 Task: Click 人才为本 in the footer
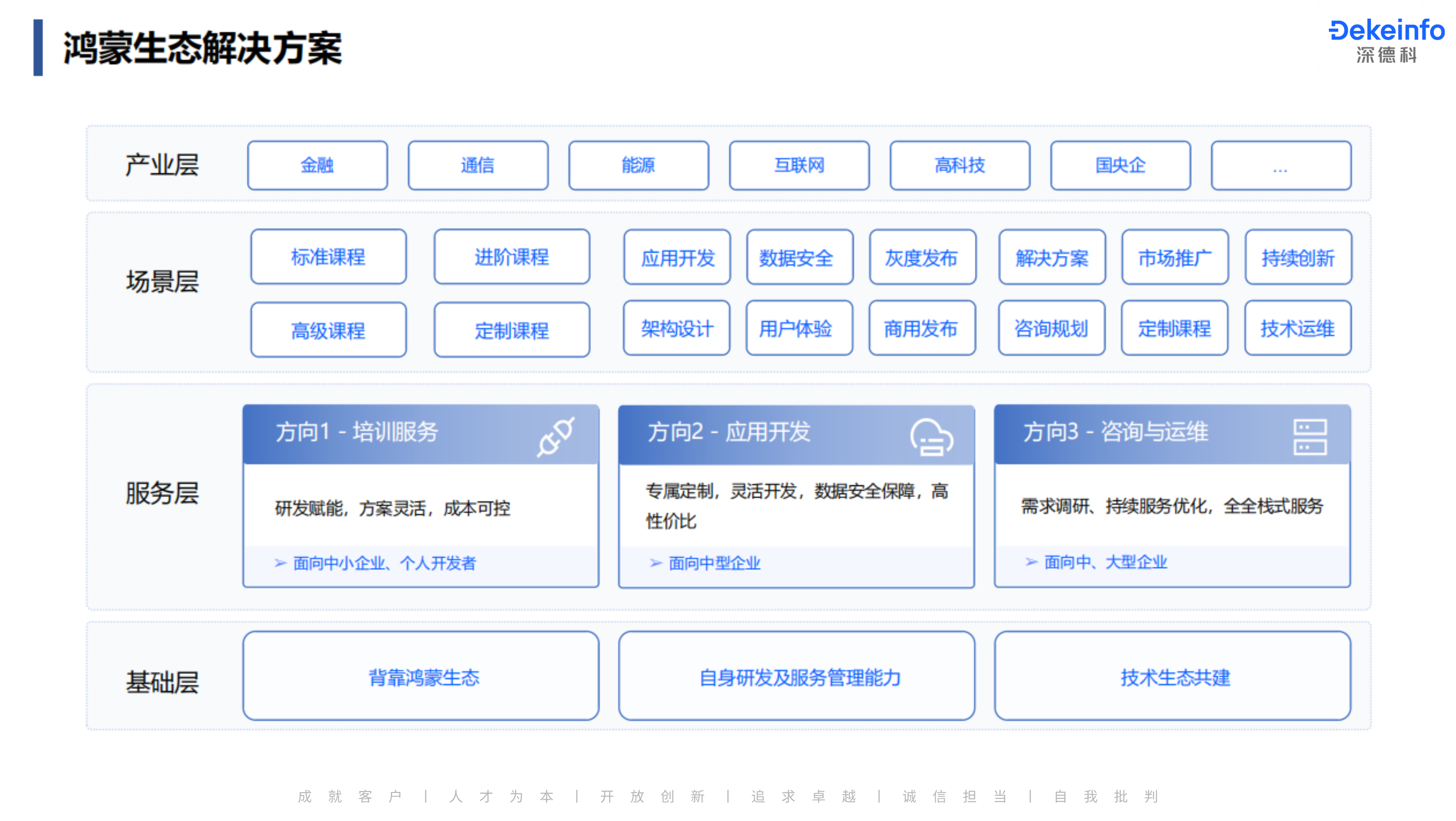point(501,796)
